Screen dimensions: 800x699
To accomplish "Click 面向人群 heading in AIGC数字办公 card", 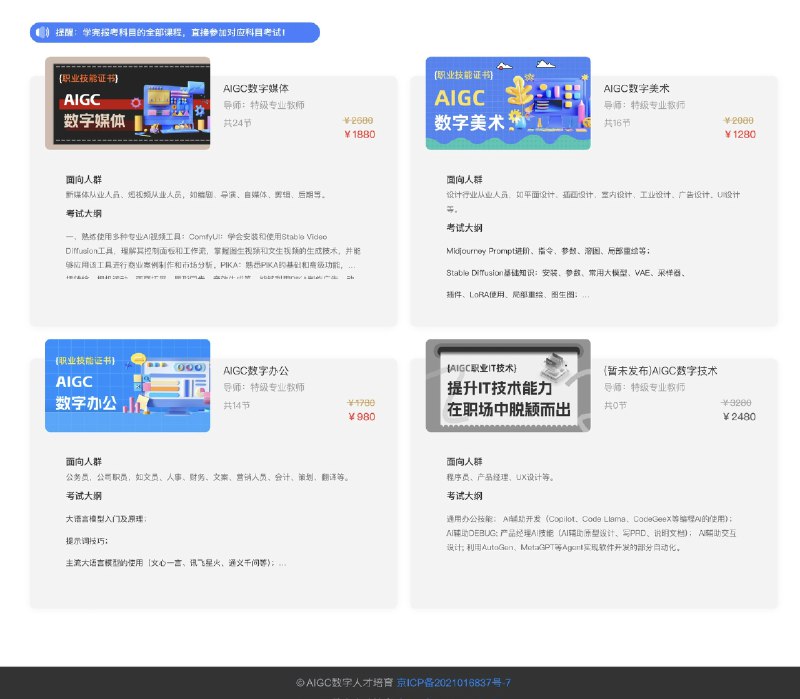I will coord(84,461).
